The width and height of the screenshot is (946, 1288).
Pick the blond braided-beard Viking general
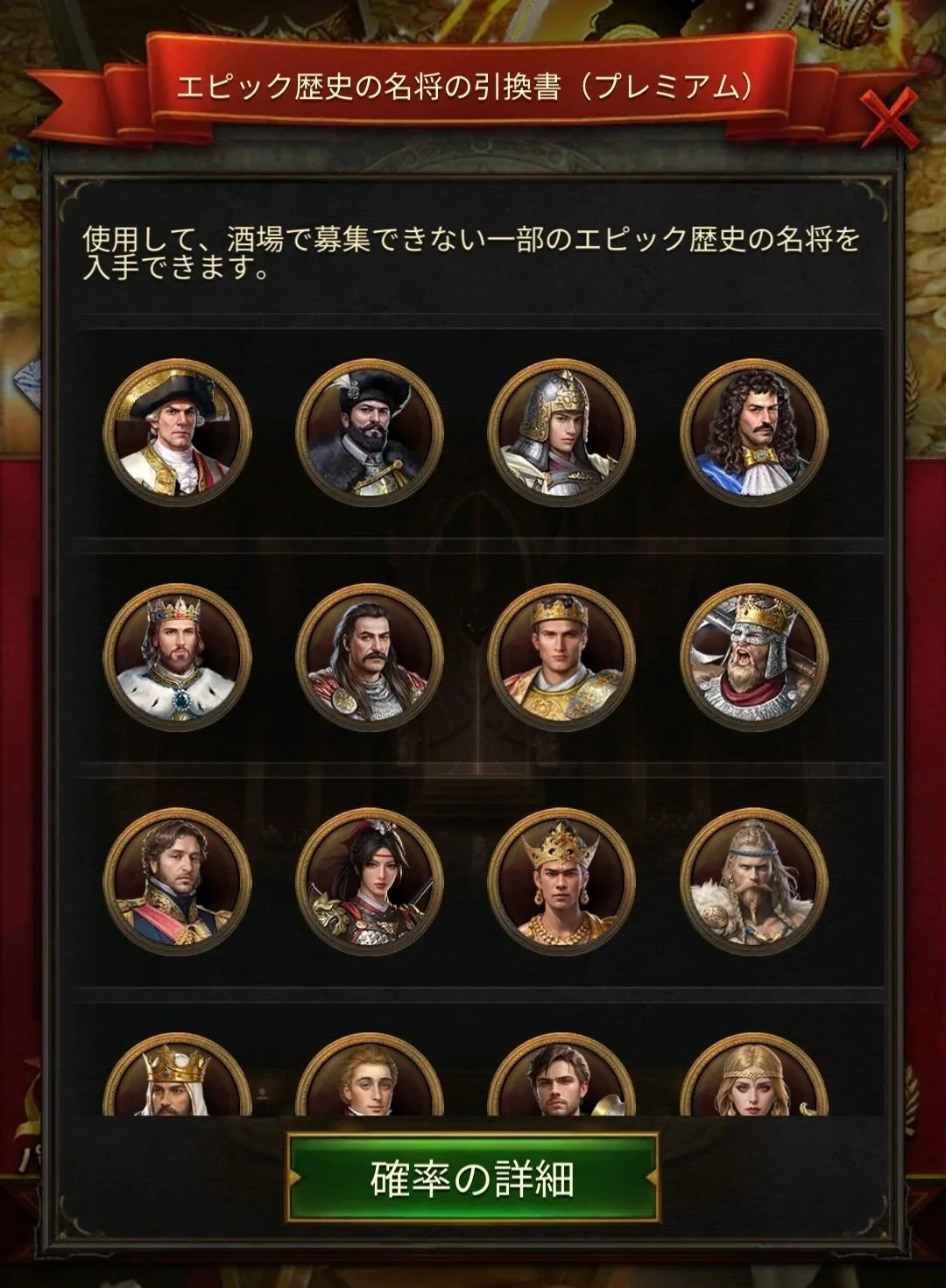pyautogui.click(x=753, y=882)
